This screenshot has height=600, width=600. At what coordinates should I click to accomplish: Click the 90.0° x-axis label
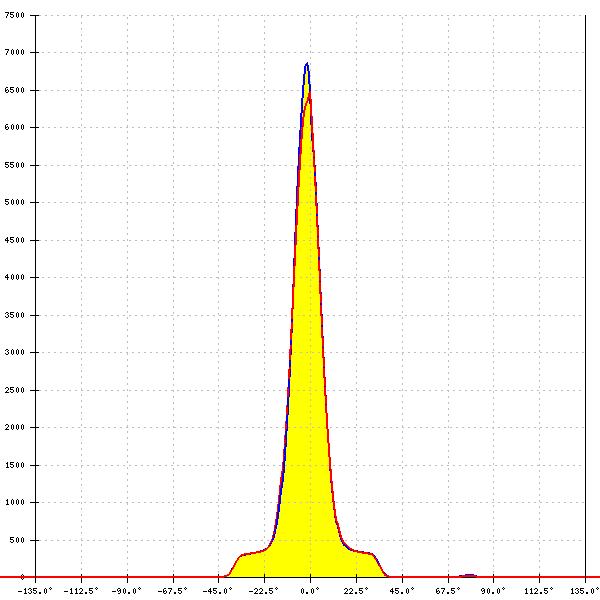tap(493, 591)
